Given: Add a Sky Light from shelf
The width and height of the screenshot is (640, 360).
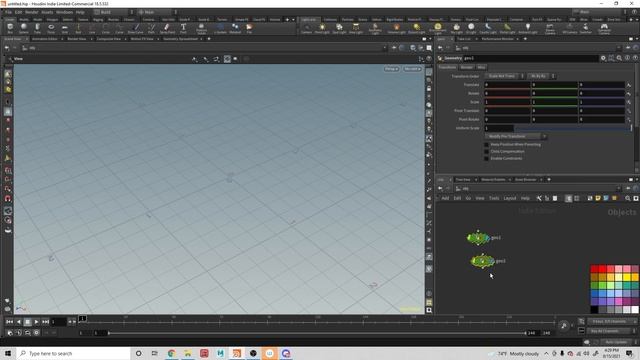Looking at the screenshot, I should coord(457,28).
